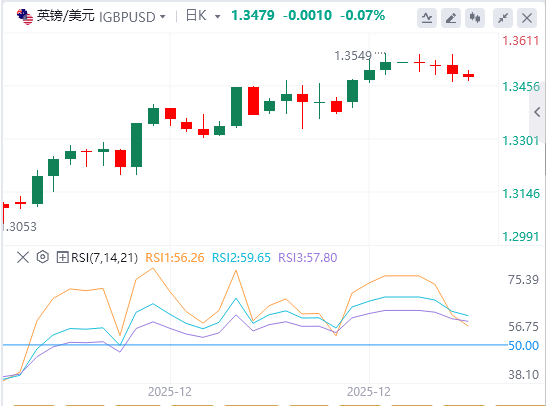Select the drawing pencil tool
Viewport: 546px width, 406px height.
coord(451,17)
